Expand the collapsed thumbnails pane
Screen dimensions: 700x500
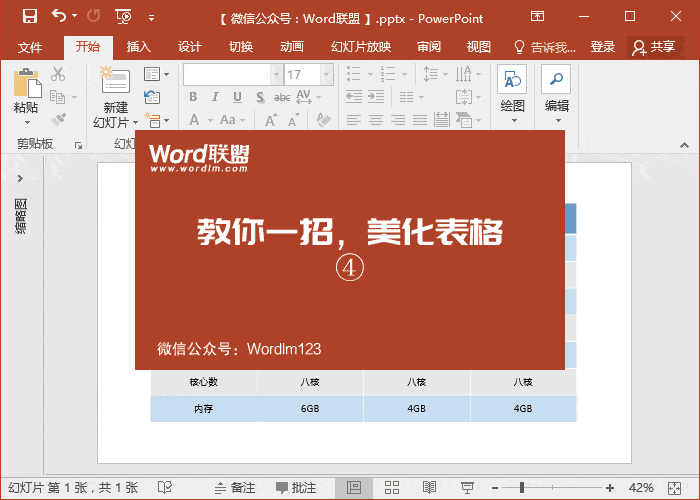pyautogui.click(x=20, y=179)
